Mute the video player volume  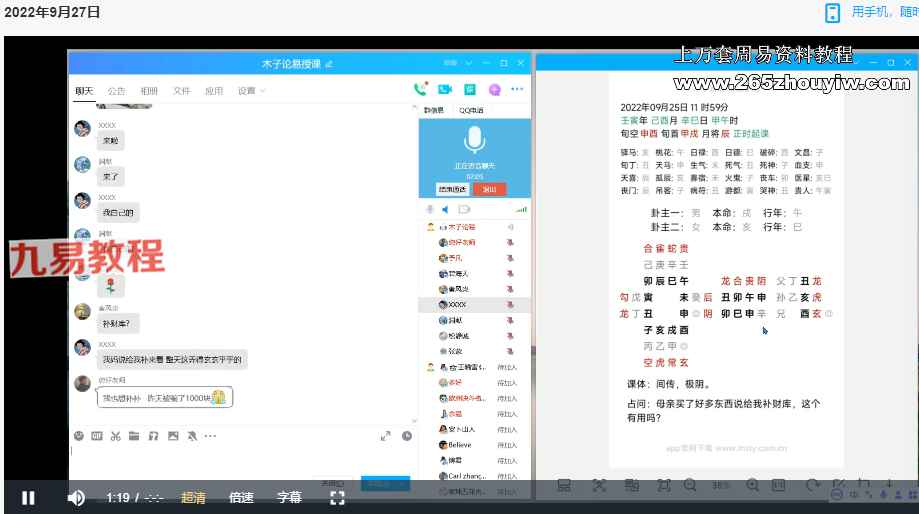76,498
